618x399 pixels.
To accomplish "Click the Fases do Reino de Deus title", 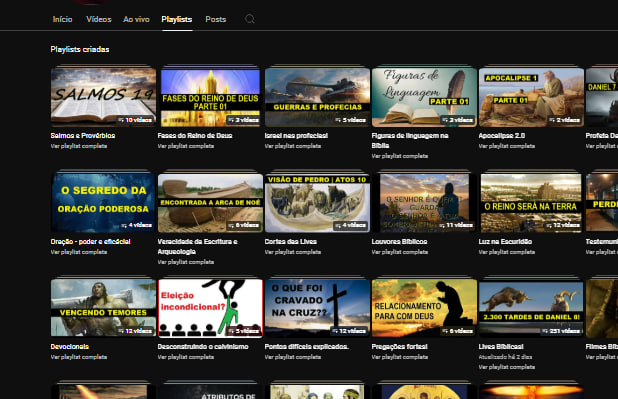I will point(195,136).
